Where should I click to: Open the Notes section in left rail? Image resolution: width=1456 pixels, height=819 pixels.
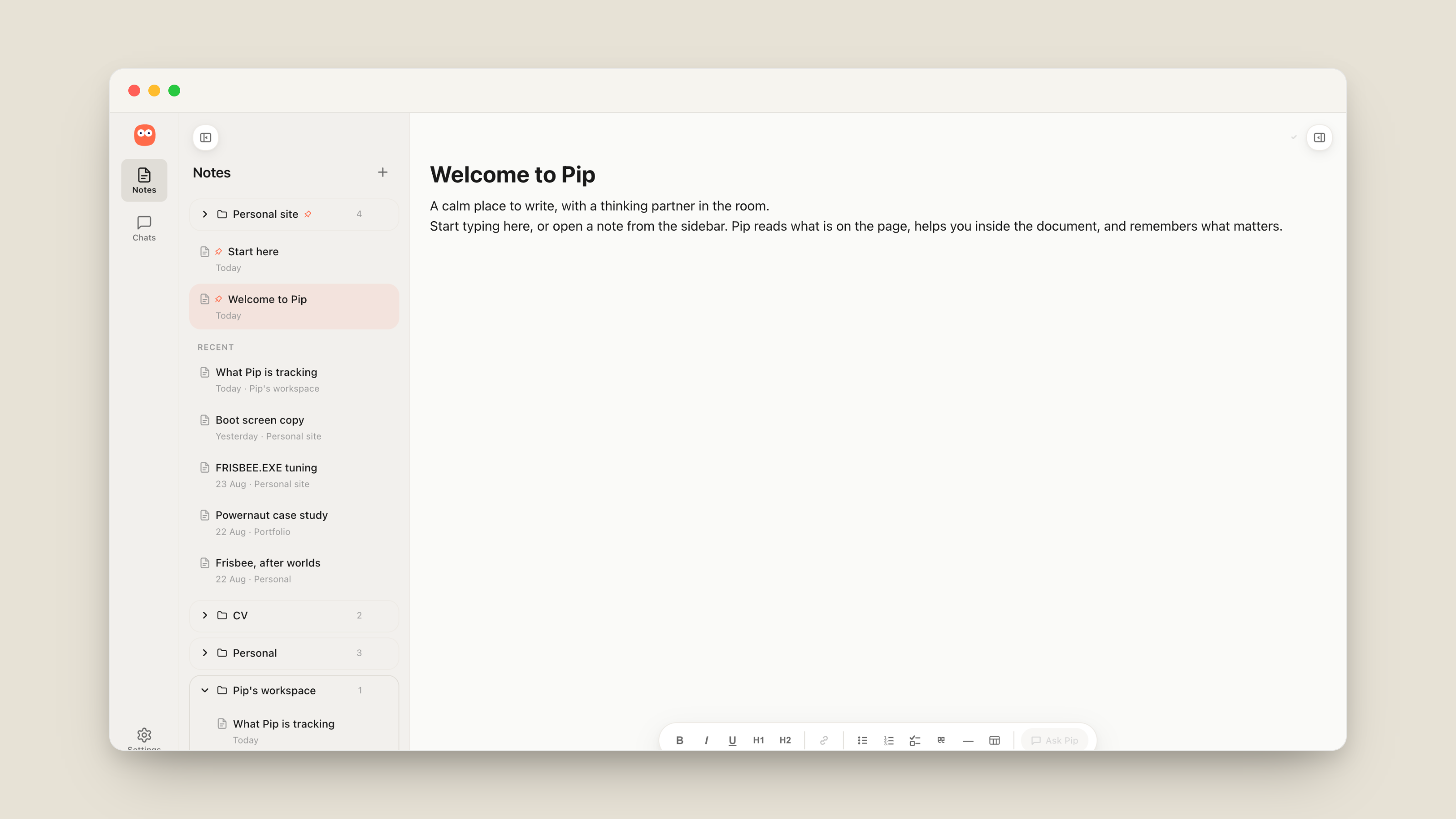click(x=144, y=180)
